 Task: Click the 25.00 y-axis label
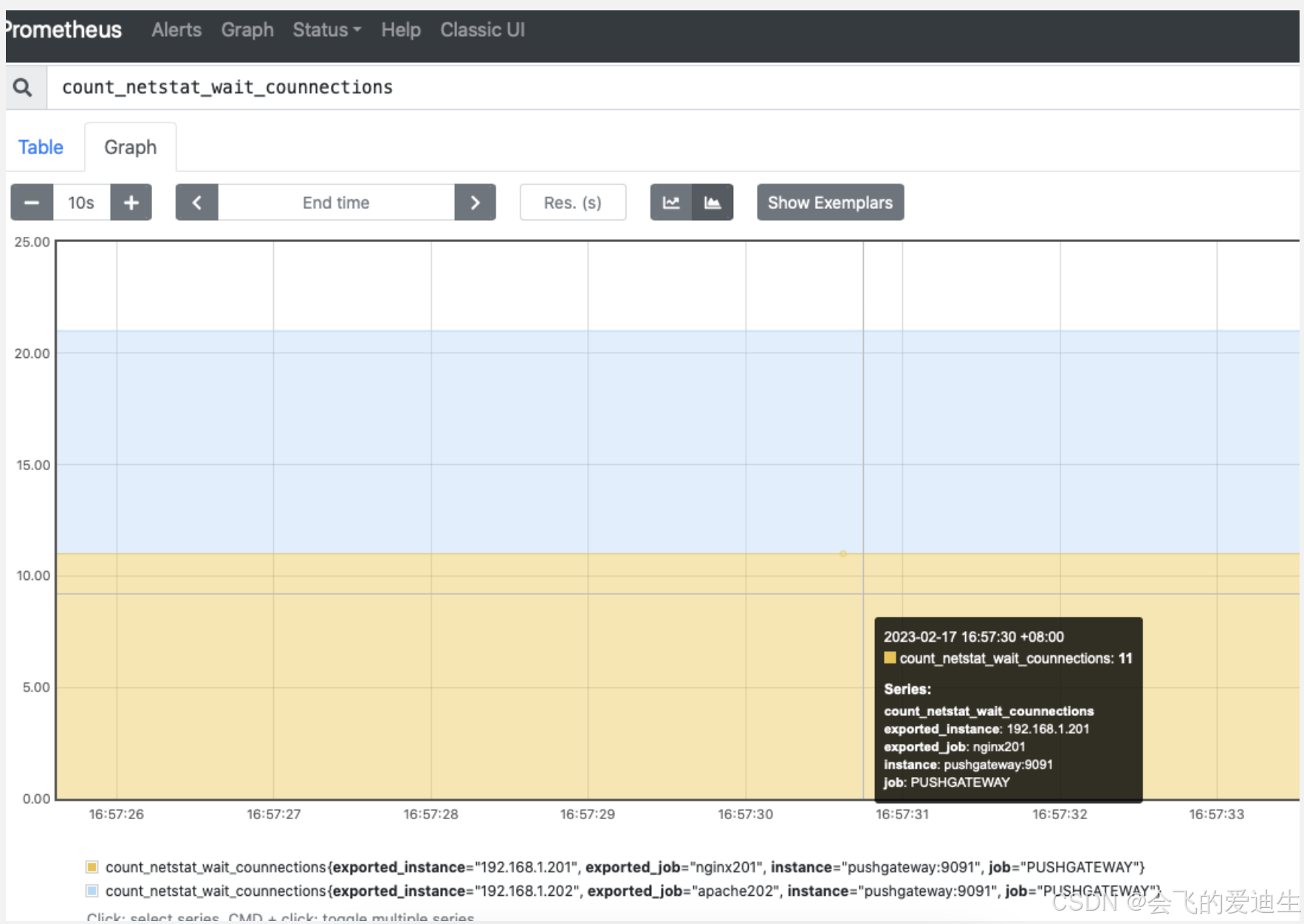tap(32, 242)
